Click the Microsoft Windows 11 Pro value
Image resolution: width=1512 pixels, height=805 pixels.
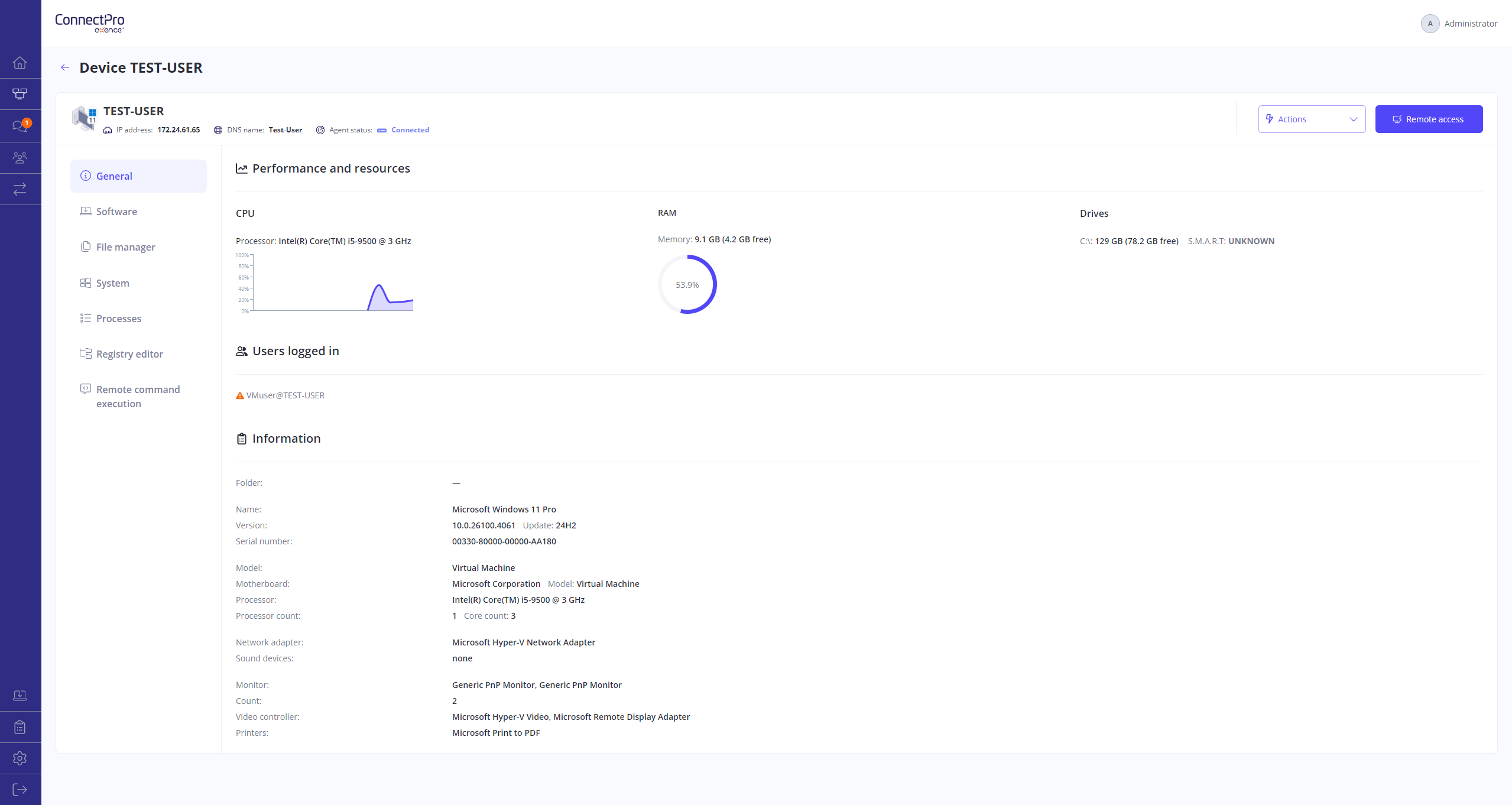504,509
